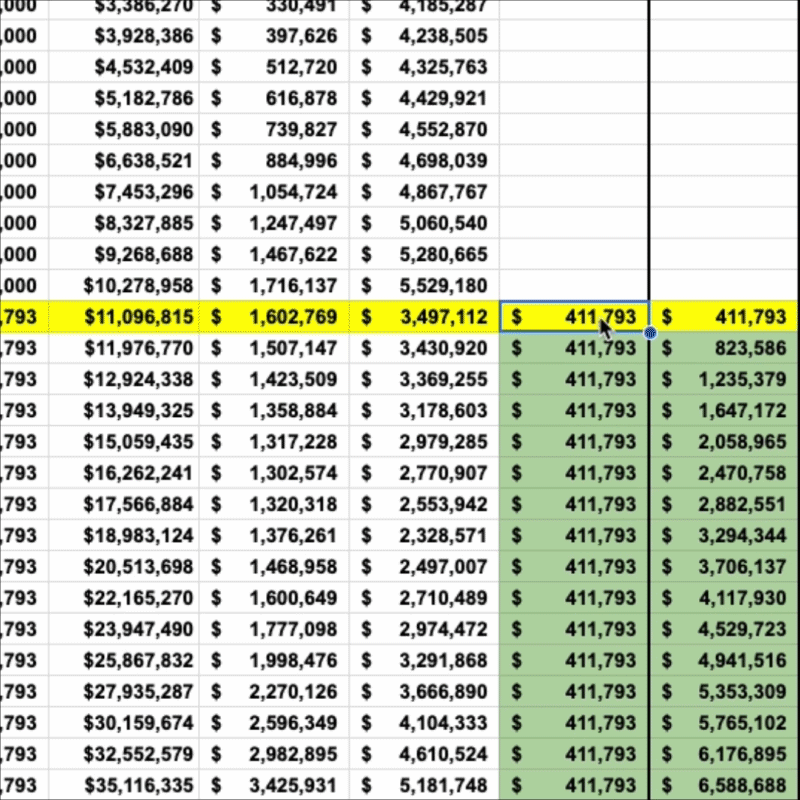Choose the cell showing 4,429,921
The image size is (800, 800).
tap(424, 98)
